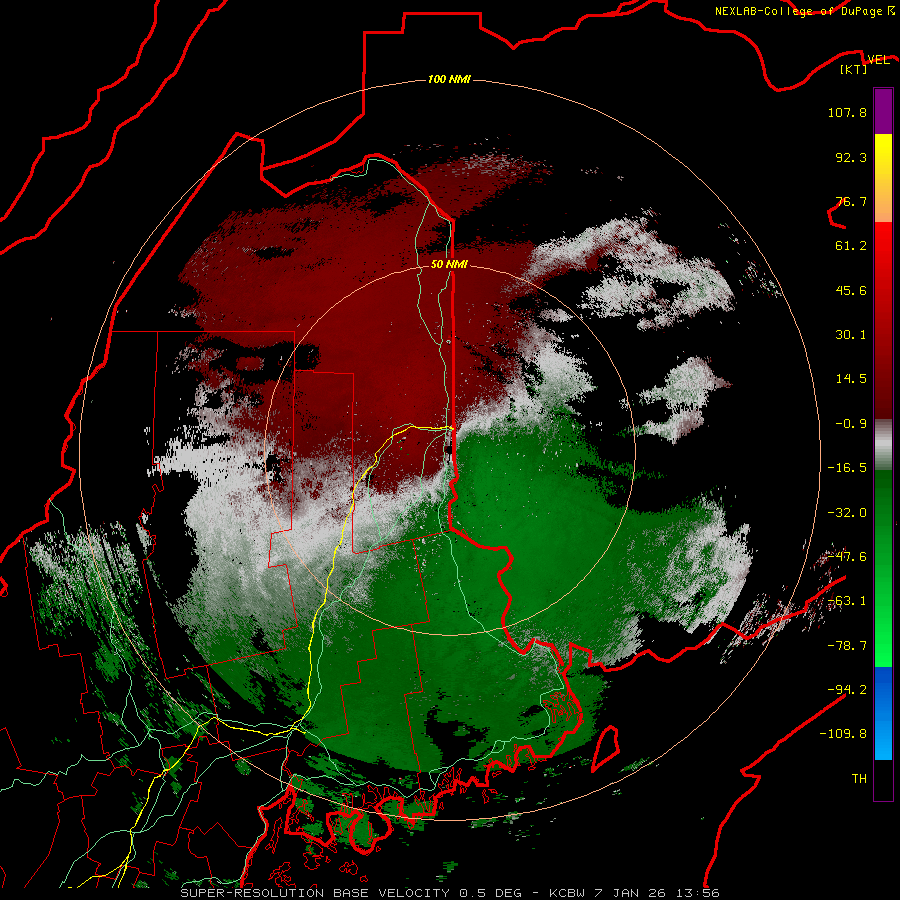Image resolution: width=900 pixels, height=900 pixels.
Task: Select the 61.2 scale value
Action: 851,246
